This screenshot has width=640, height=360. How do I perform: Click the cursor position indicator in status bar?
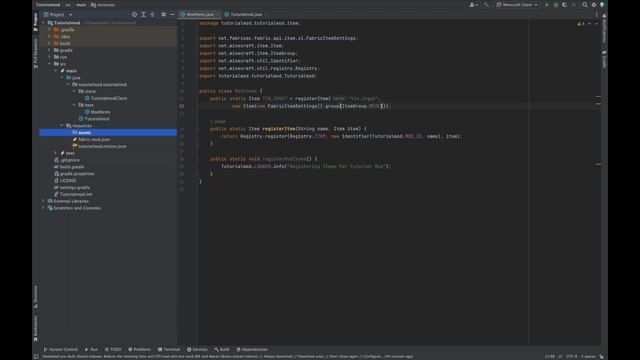(x=549, y=356)
